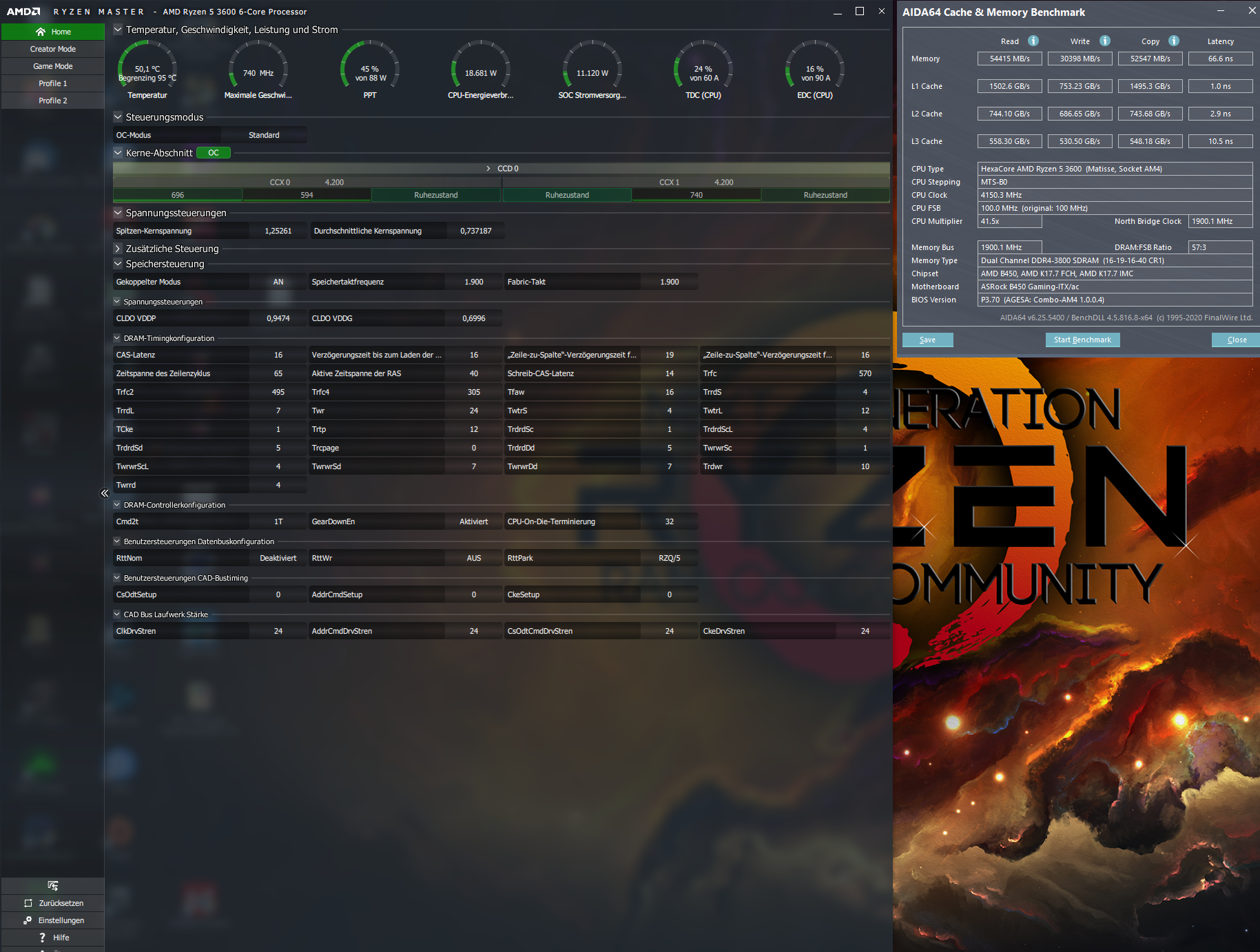Collapse CAD Bus Laufwerk Stärke section
The image size is (1260, 952).
tap(117, 614)
